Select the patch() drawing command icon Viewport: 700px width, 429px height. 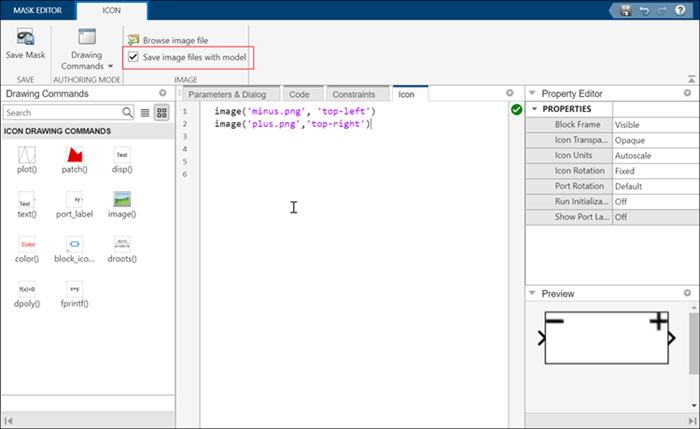click(x=75, y=154)
